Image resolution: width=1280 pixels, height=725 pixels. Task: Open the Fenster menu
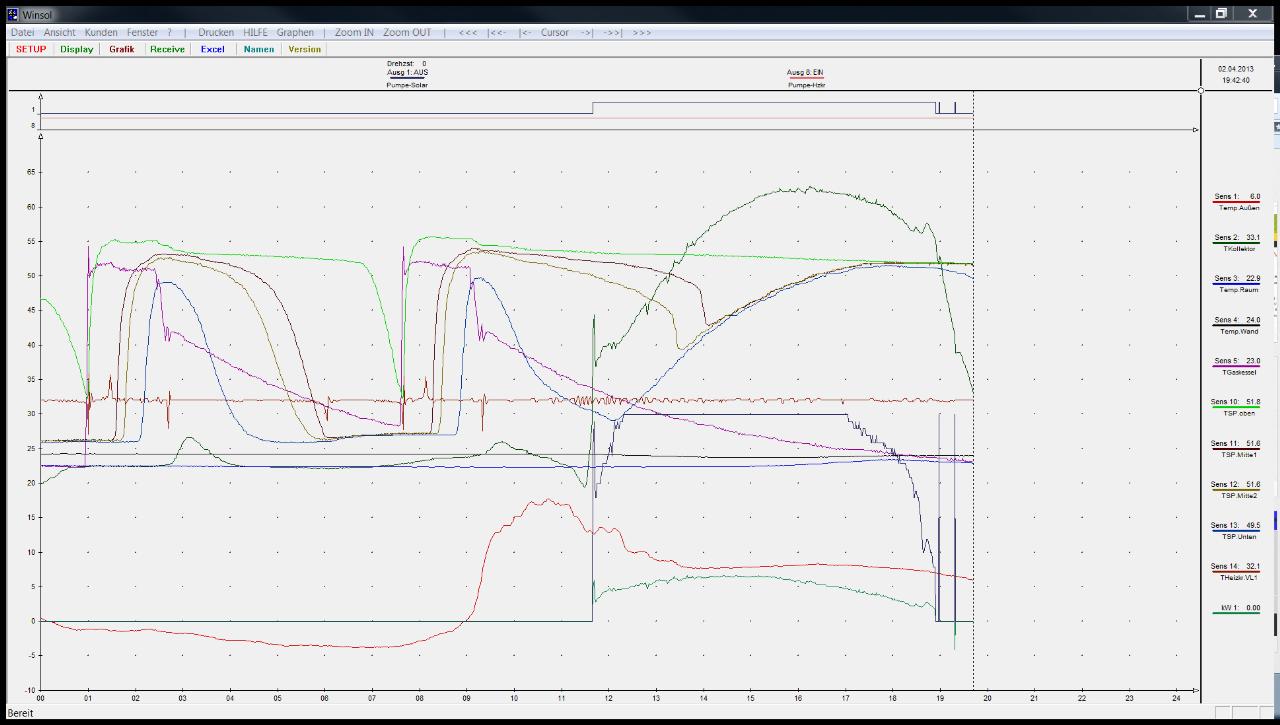(x=142, y=32)
